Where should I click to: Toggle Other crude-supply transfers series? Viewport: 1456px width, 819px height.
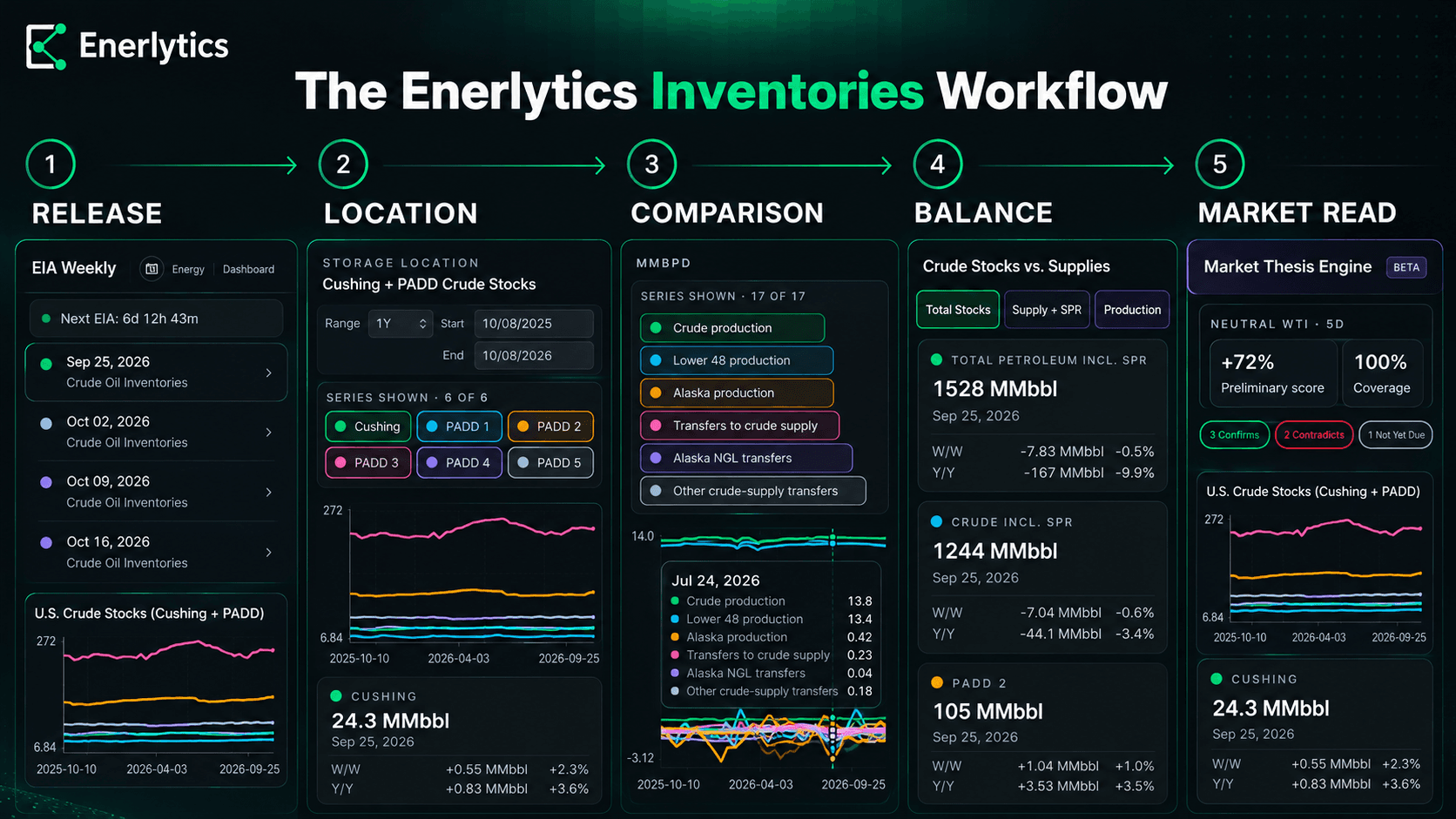point(753,491)
